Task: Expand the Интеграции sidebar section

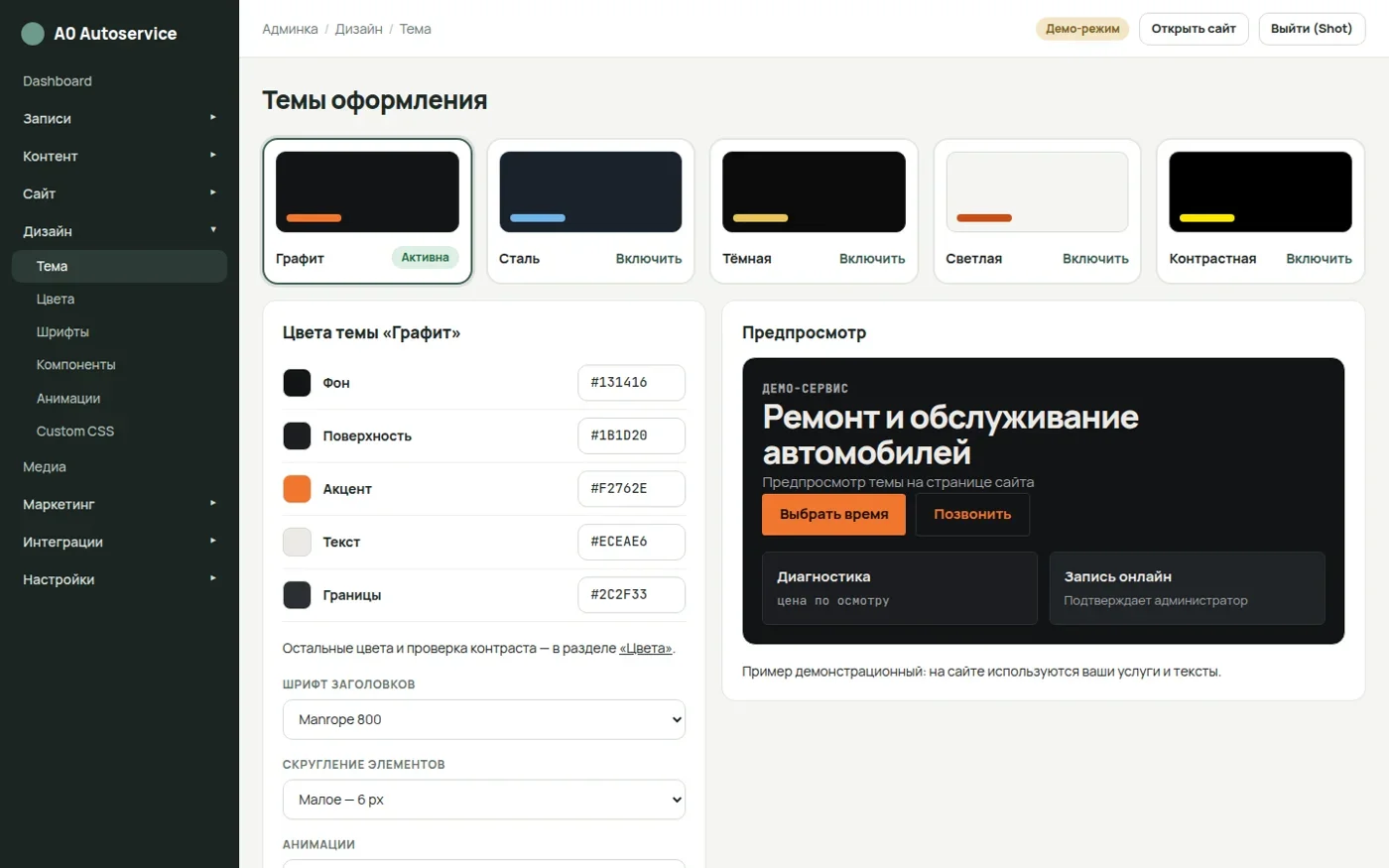Action: (x=119, y=542)
